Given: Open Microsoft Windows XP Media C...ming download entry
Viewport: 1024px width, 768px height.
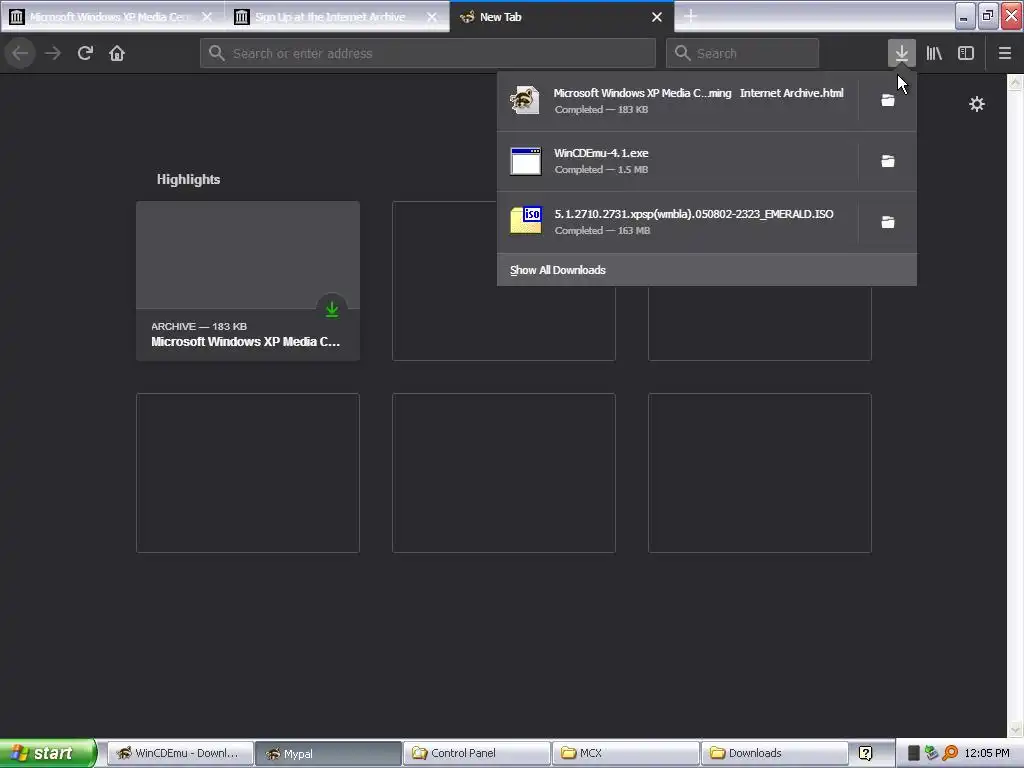Looking at the screenshot, I should (x=678, y=101).
